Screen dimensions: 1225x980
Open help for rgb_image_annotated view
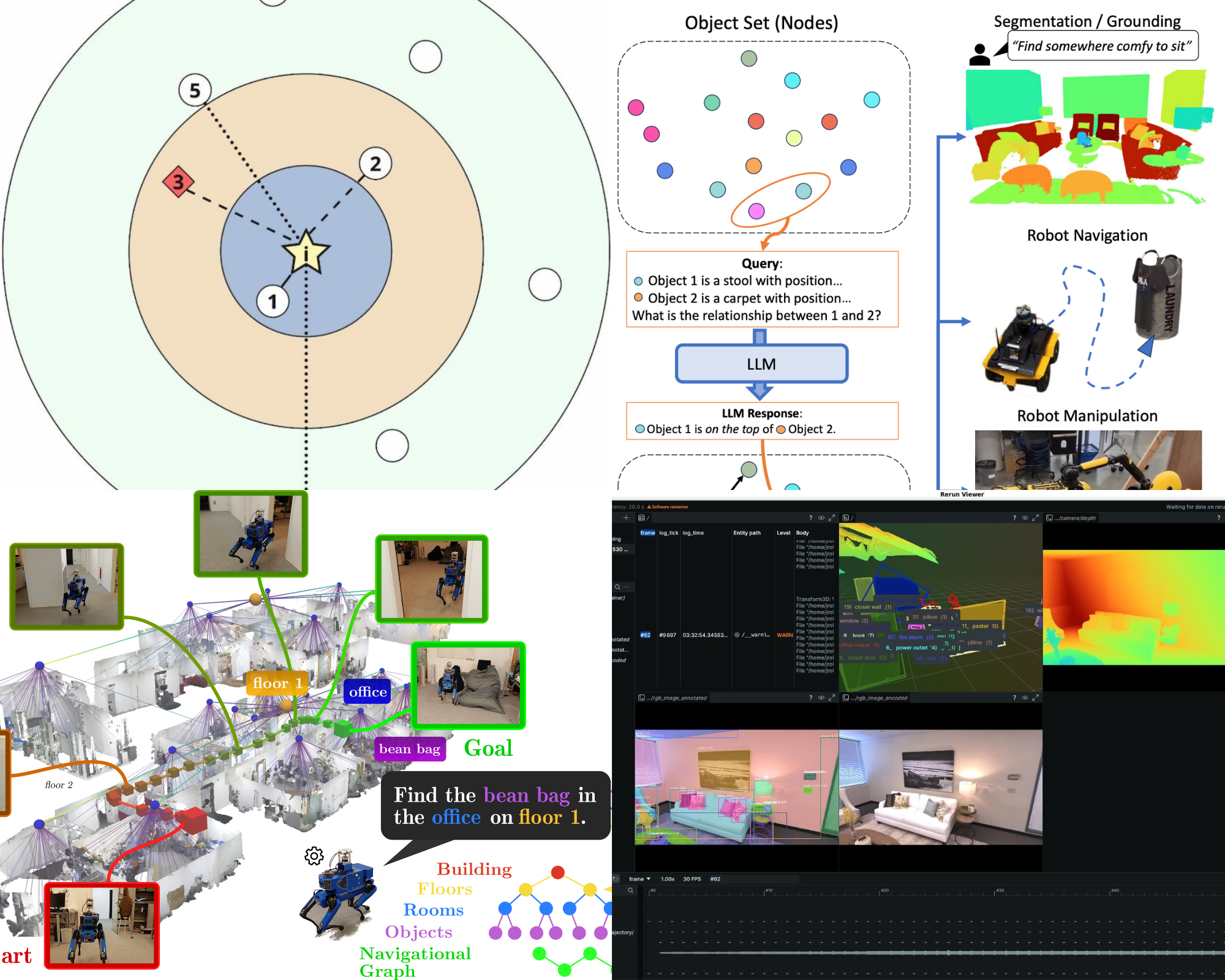coord(811,698)
